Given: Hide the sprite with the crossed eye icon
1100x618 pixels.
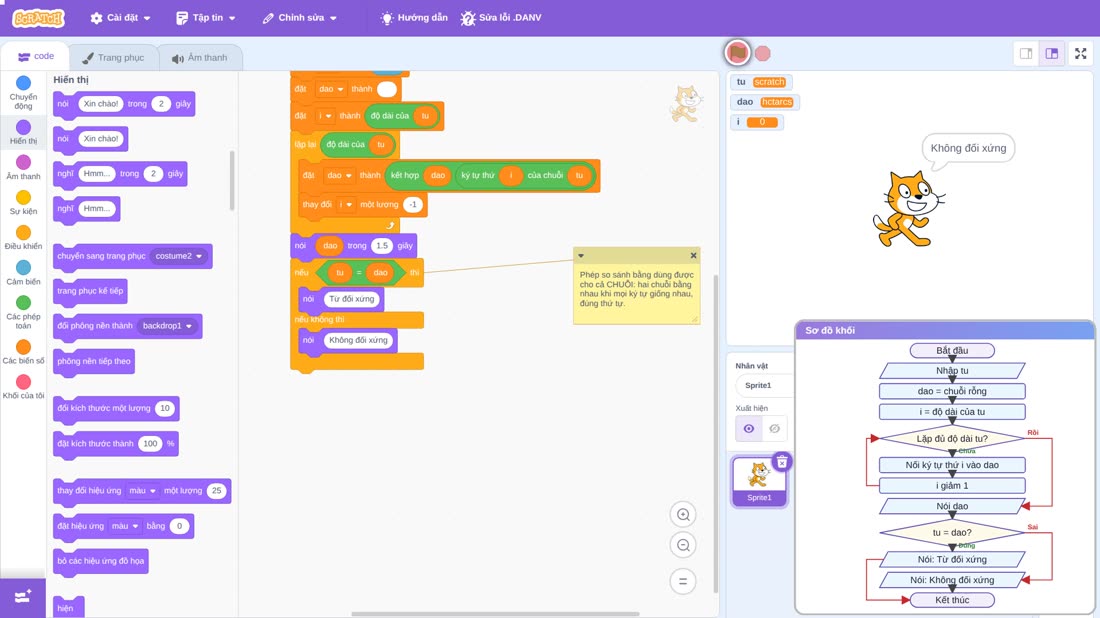Looking at the screenshot, I should tap(774, 429).
